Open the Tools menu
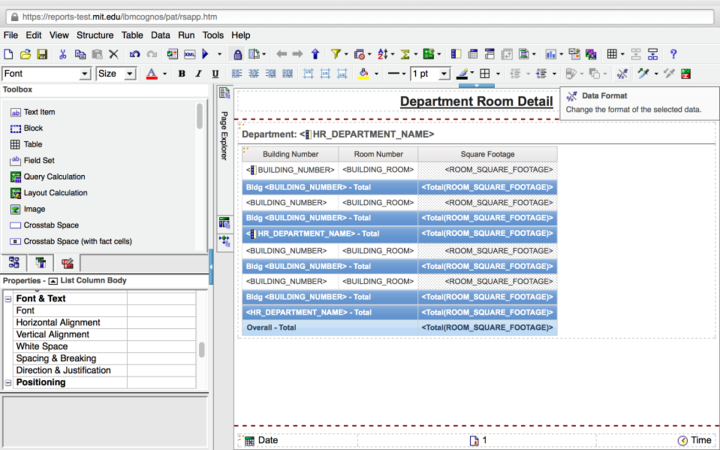This screenshot has width=720, height=450. 213,35
